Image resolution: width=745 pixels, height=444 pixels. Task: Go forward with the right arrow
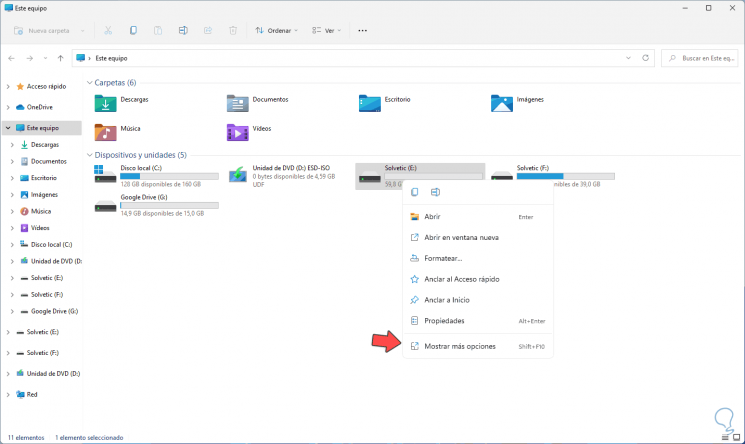coord(29,58)
